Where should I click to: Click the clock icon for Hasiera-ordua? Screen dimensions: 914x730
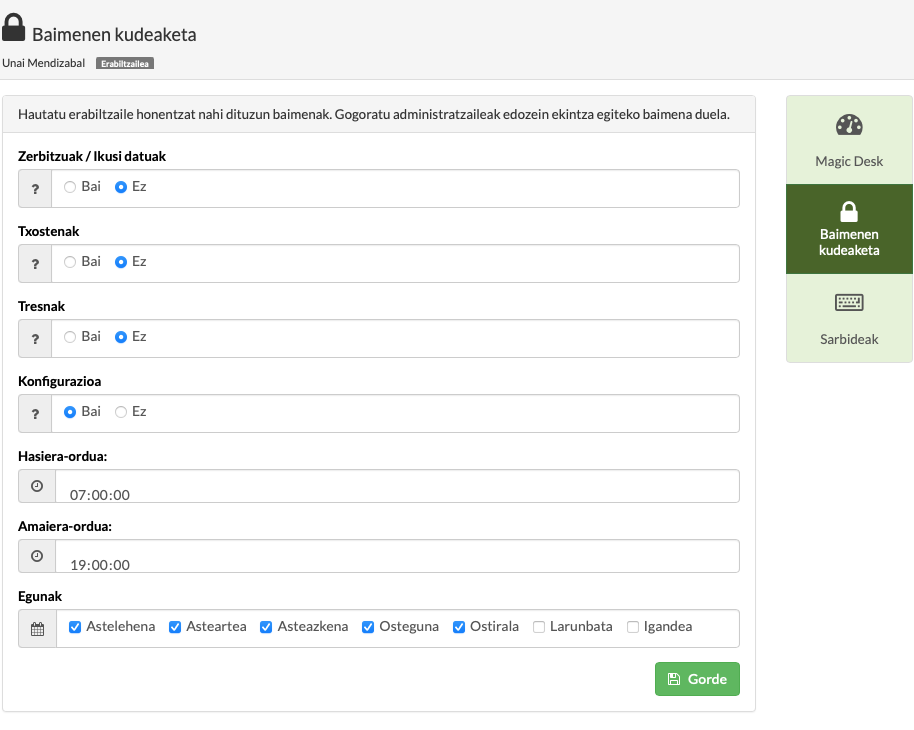[x=37, y=486]
